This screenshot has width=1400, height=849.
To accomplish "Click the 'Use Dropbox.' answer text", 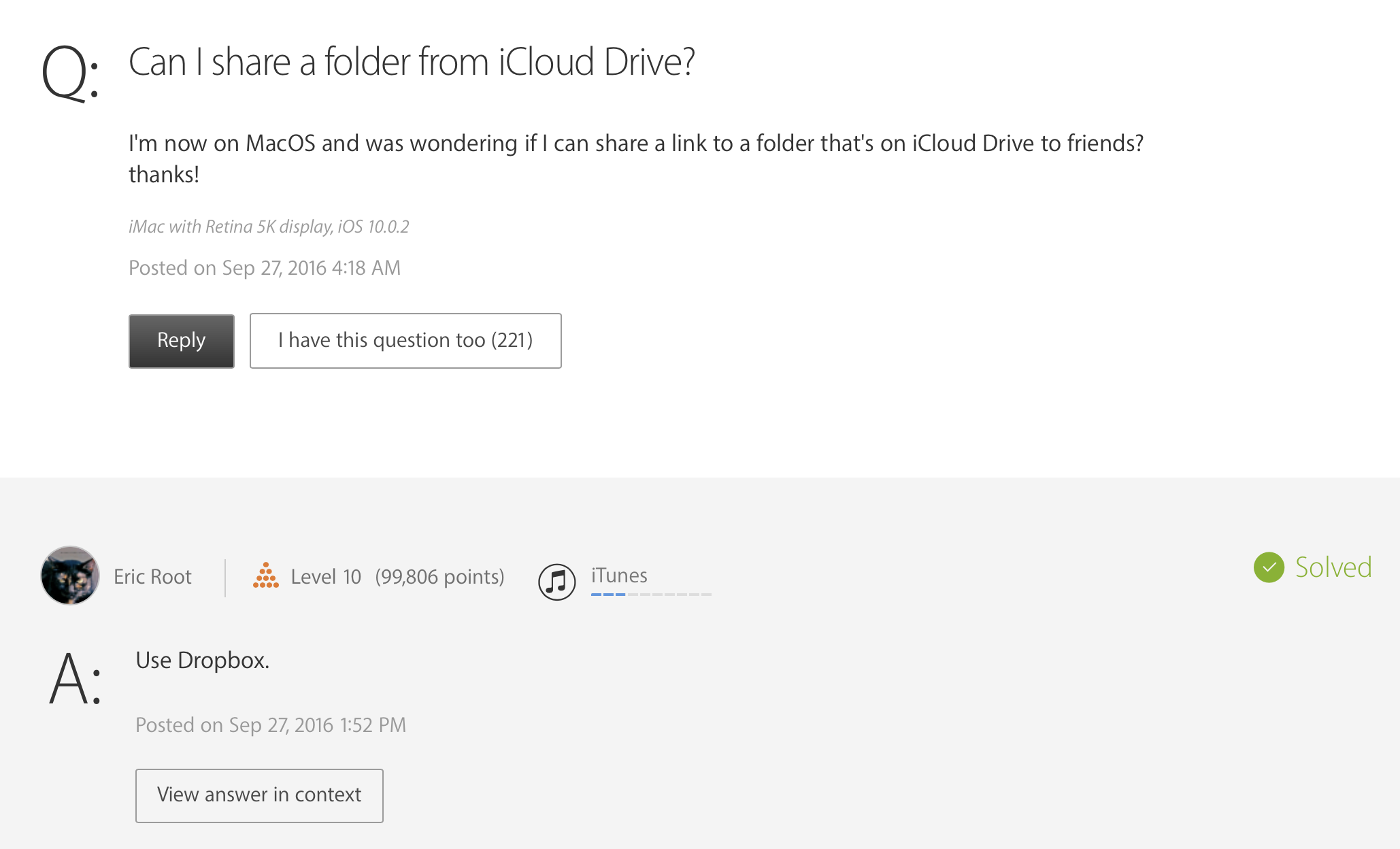I will [202, 661].
